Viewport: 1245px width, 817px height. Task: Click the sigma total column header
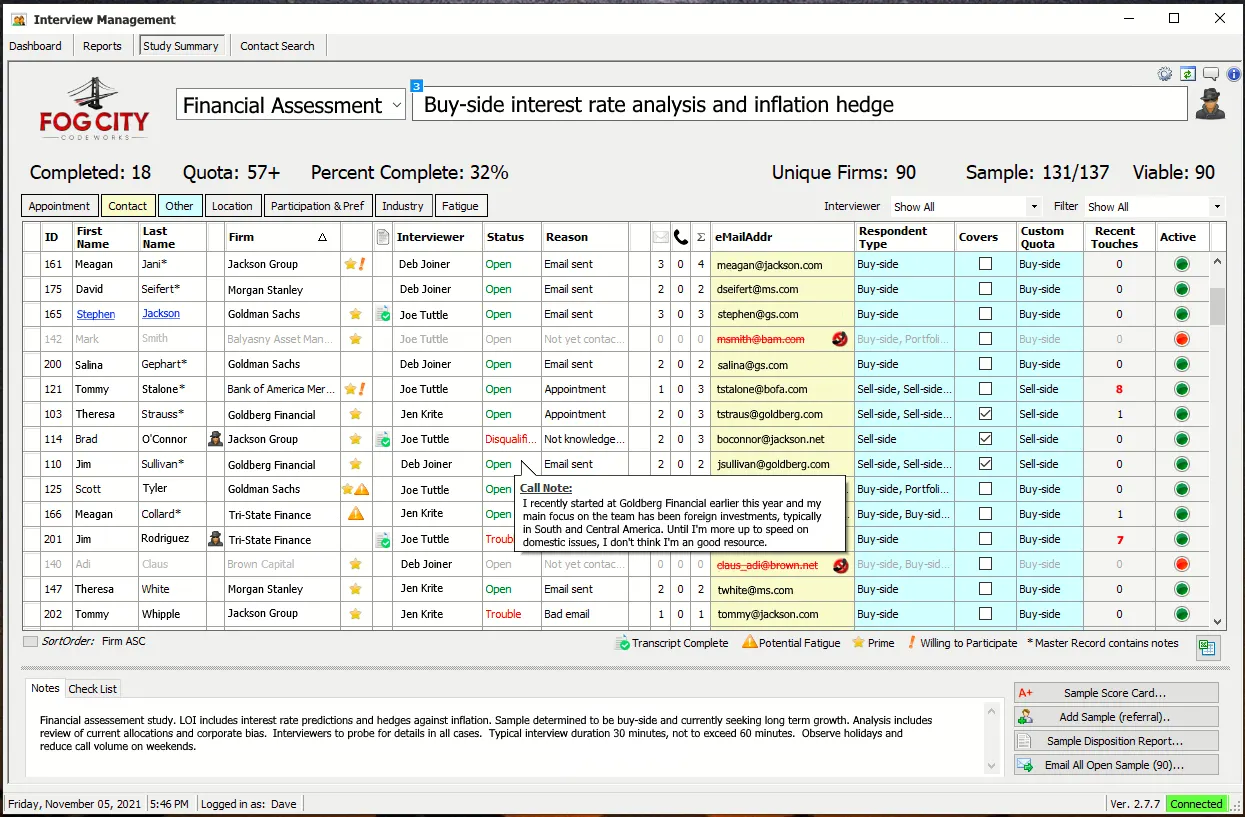click(x=701, y=237)
